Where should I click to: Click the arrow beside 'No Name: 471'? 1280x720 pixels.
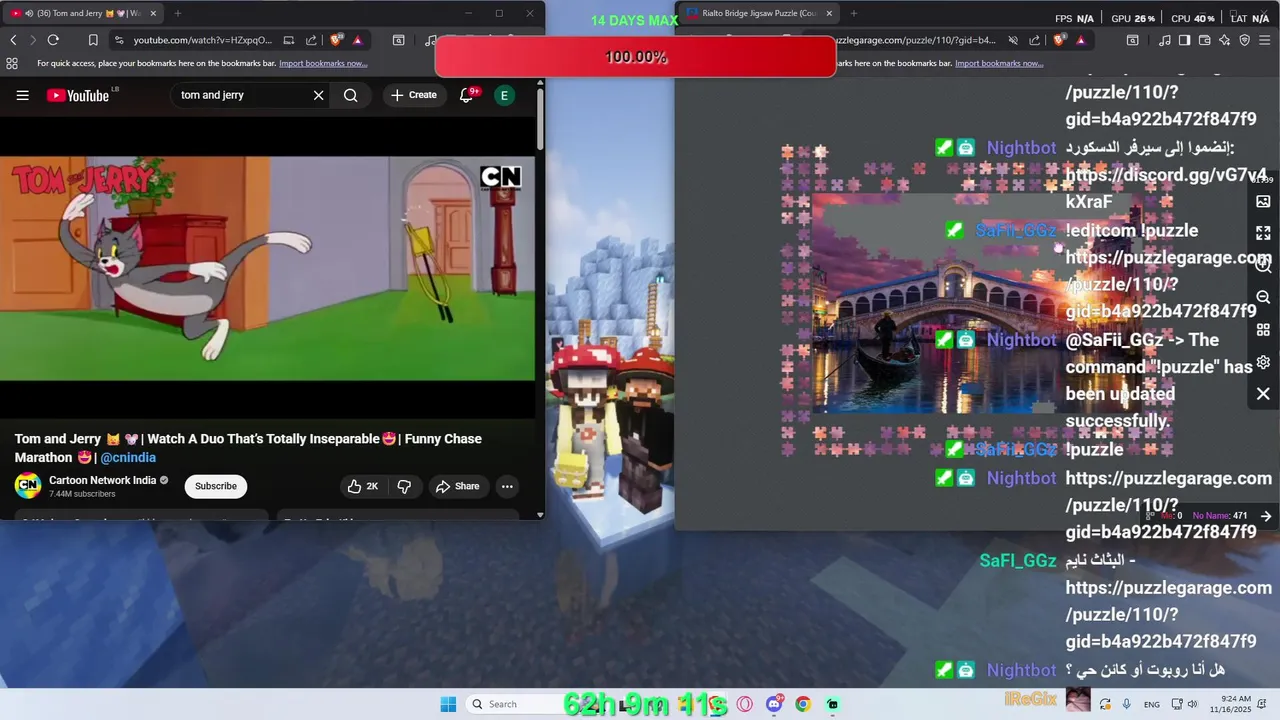1266,516
